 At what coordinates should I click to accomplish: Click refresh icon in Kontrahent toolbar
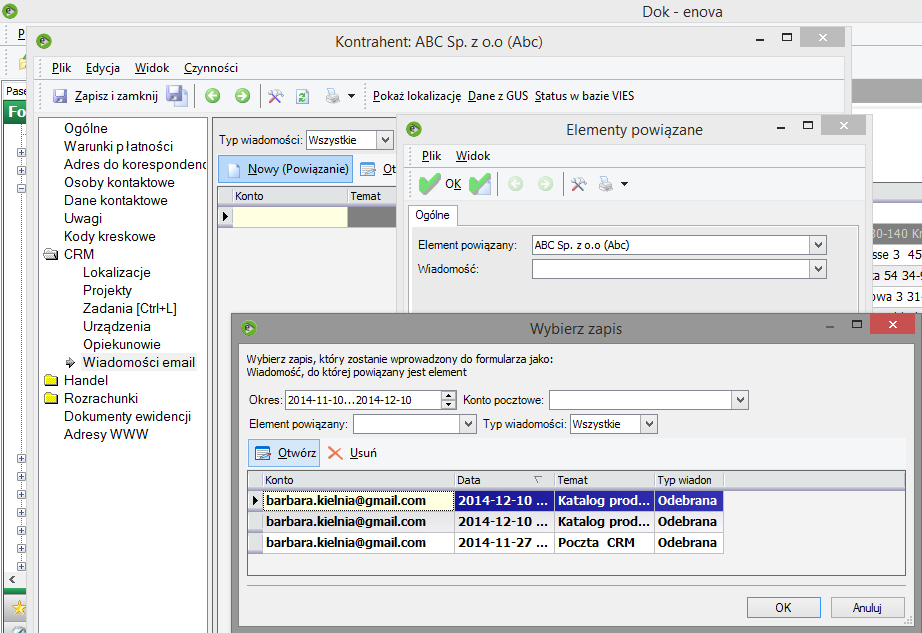click(x=302, y=96)
